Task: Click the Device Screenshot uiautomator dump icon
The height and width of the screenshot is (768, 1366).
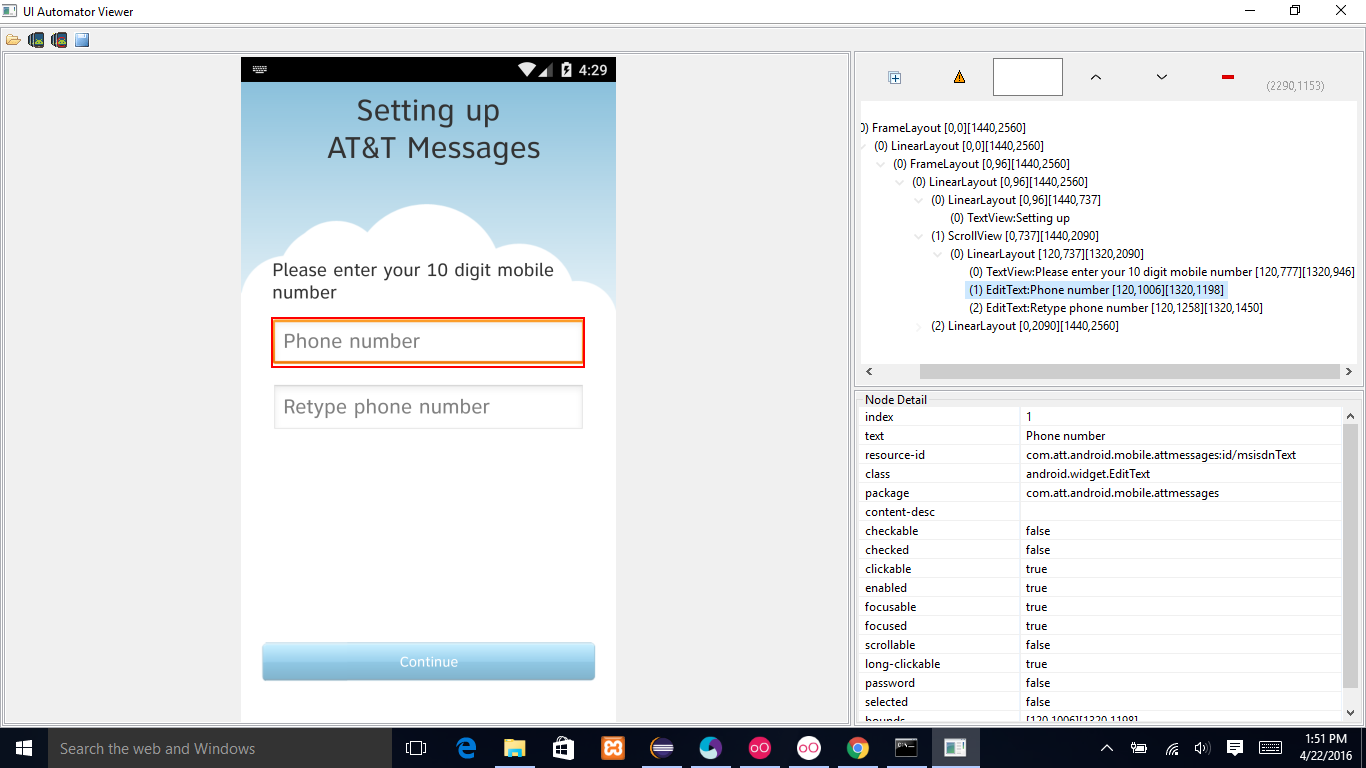Action: click(x=36, y=40)
